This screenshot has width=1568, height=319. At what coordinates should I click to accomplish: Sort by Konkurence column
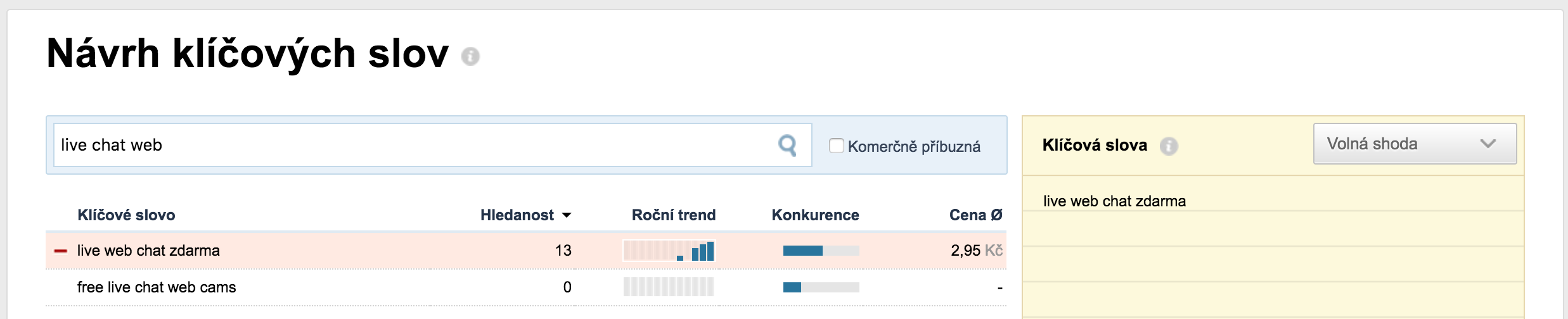815,215
